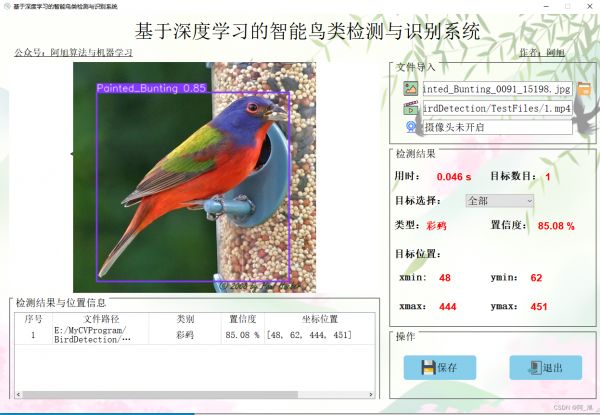Click the 目标数目 count value 1

point(548,177)
